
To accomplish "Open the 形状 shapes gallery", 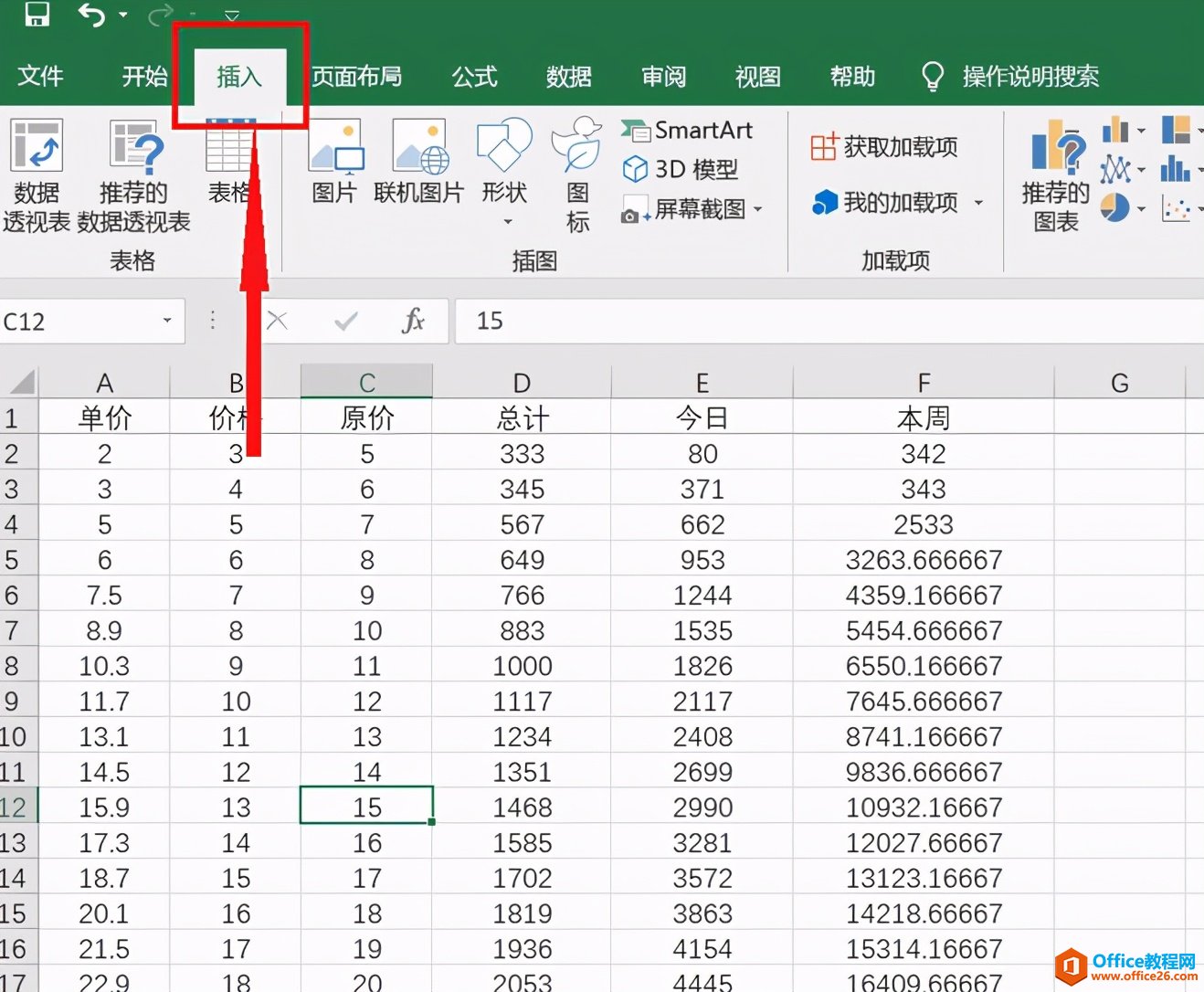I will pos(504,172).
